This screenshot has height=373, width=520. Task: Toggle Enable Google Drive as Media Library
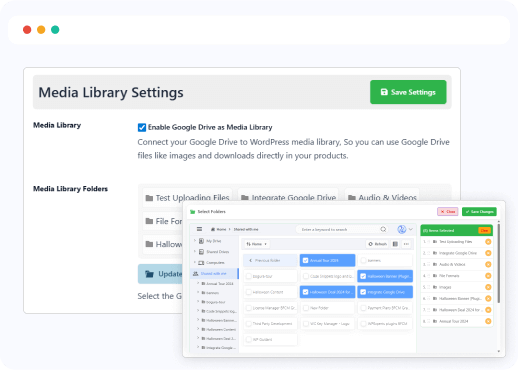pos(142,128)
